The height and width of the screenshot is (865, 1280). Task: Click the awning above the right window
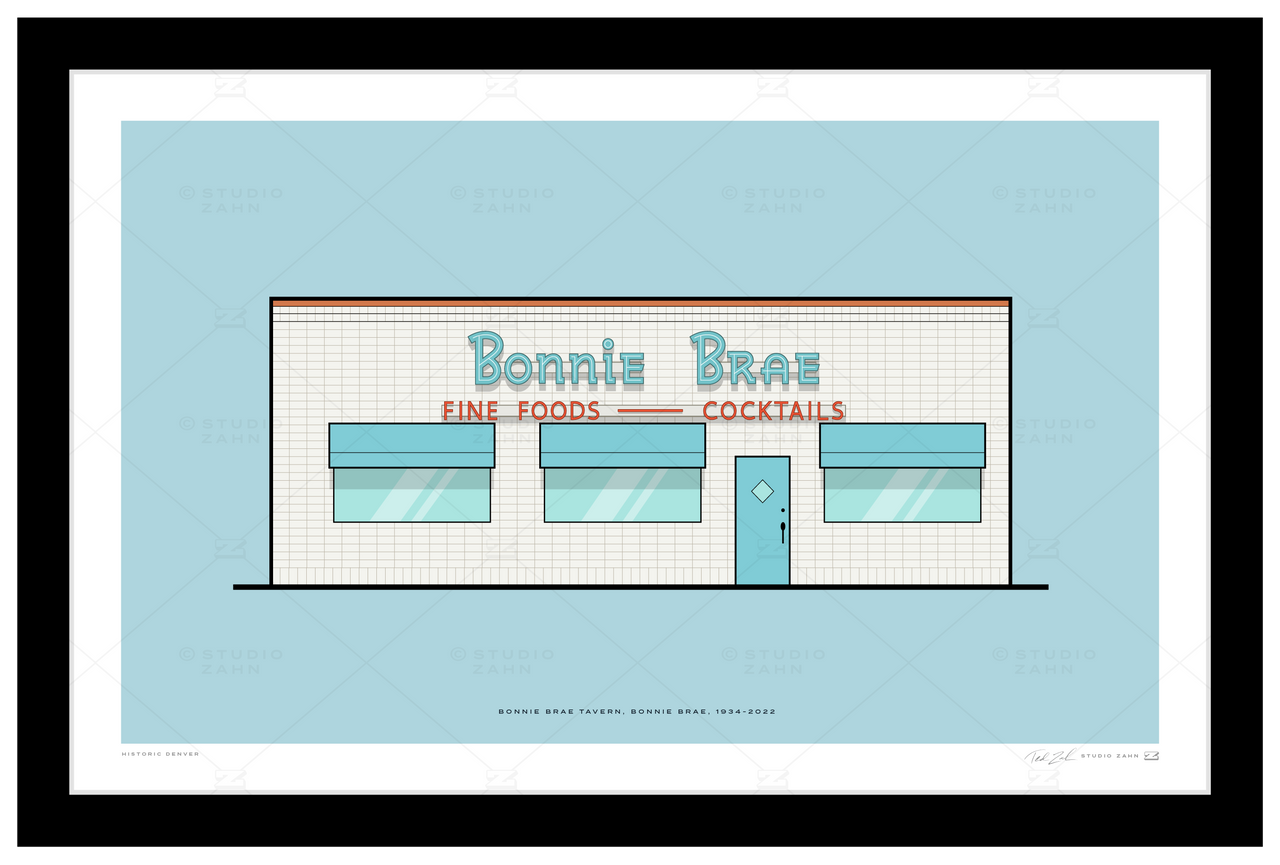click(902, 445)
